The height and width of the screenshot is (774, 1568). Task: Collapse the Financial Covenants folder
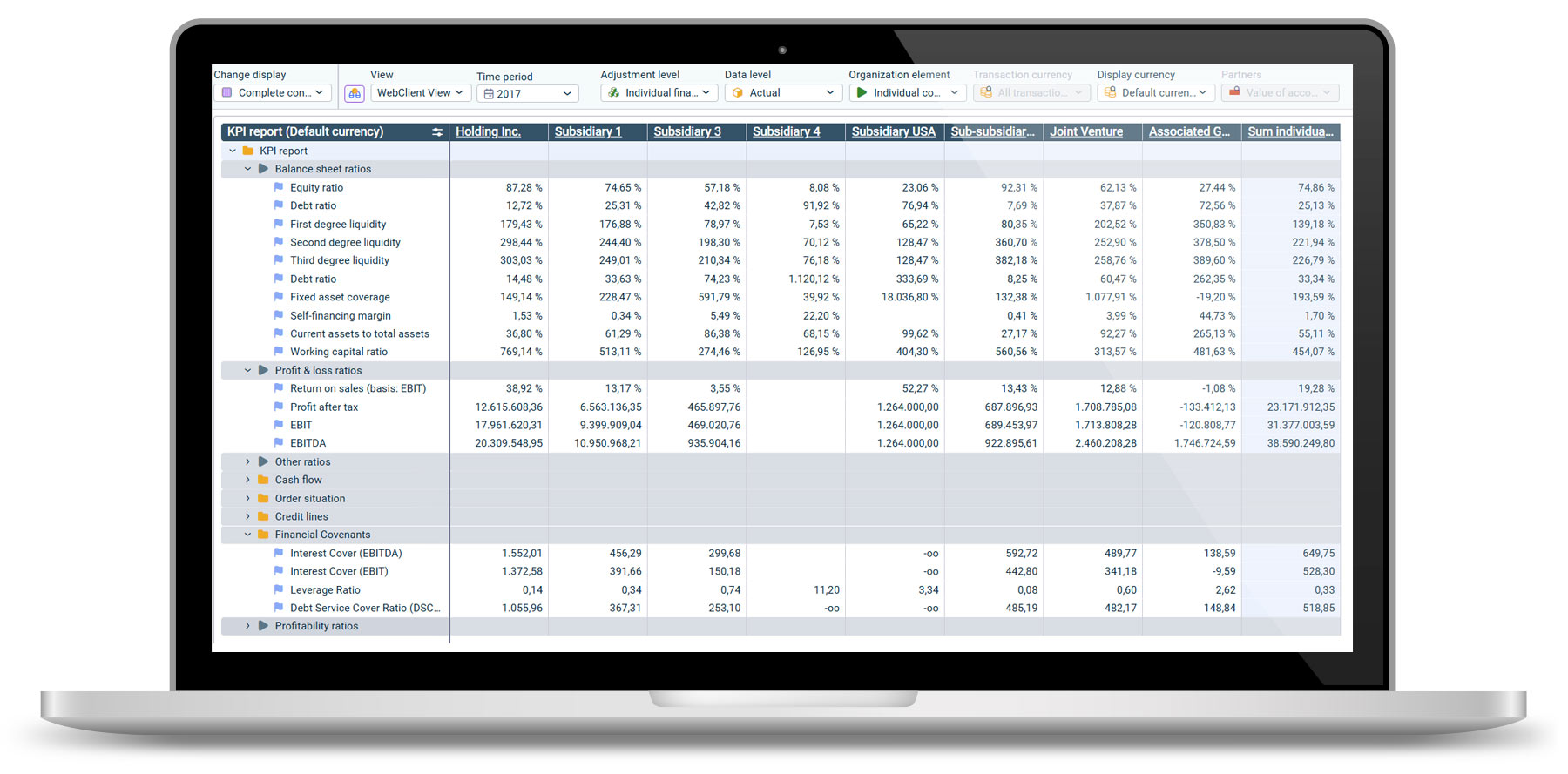coord(247,535)
